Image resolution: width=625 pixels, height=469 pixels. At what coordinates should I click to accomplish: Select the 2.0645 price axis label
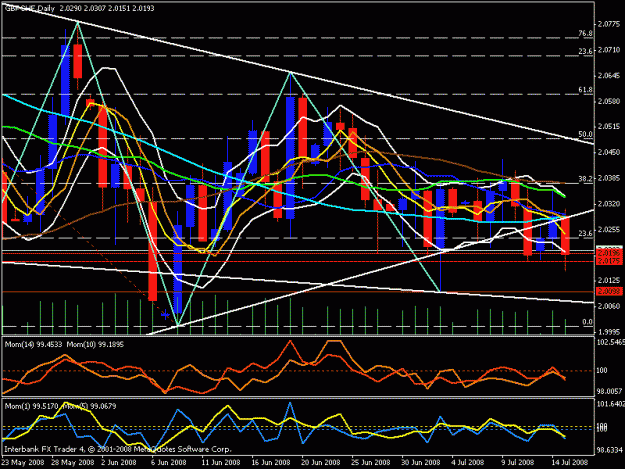pos(609,76)
